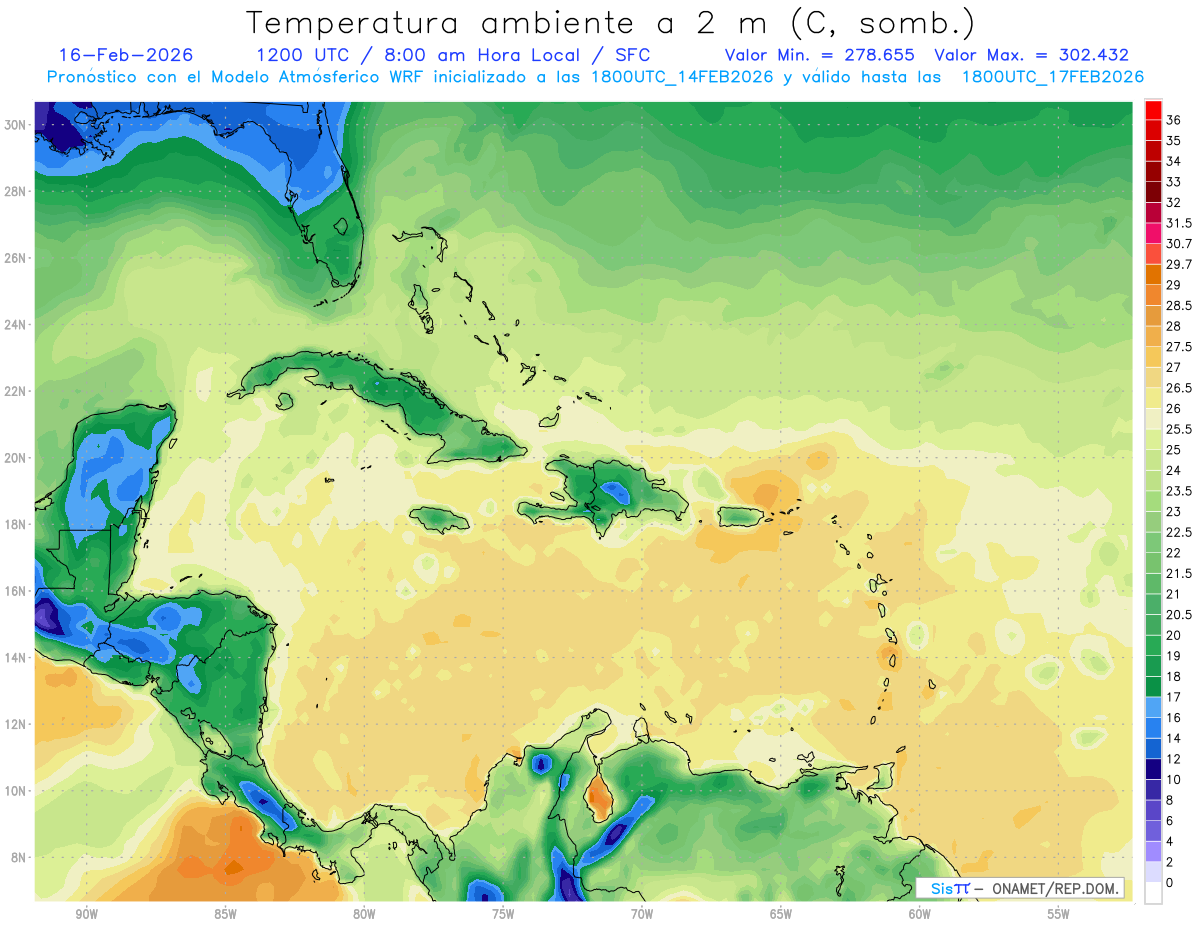This screenshot has width=1200, height=927.
Task: Click the 'ONAMET/REP.DOM.' credit label
Action: [1057, 889]
